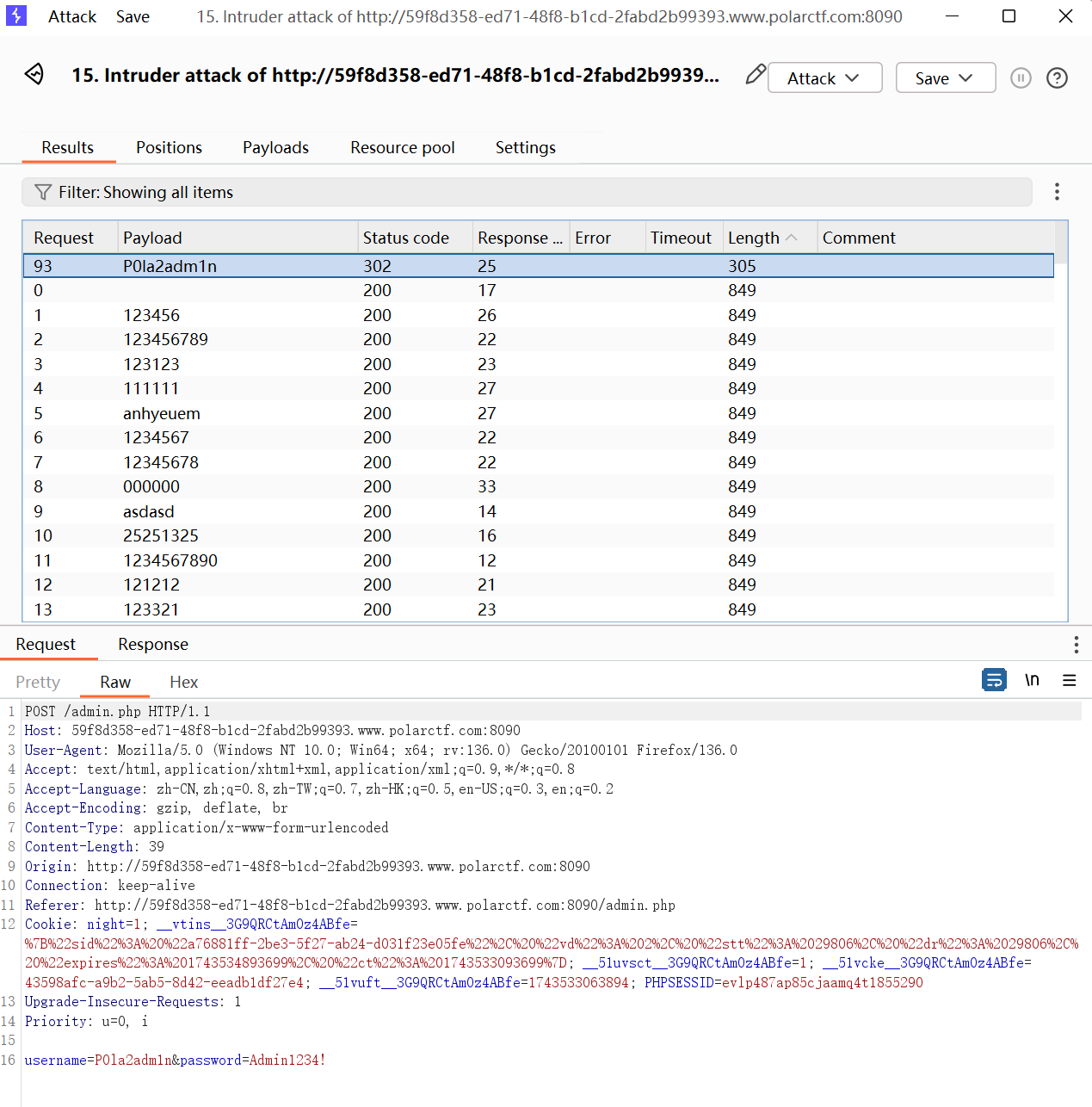Select the result row with payload 25251325
This screenshot has width=1092, height=1107.
point(539,535)
